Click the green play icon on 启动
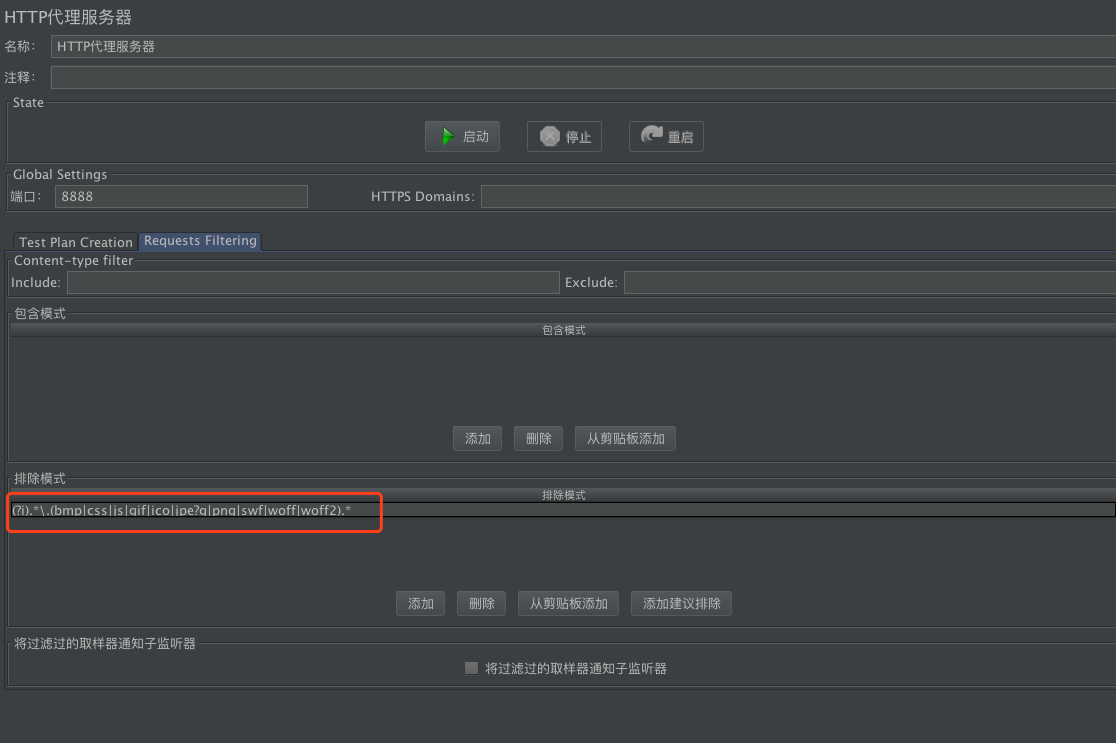This screenshot has height=743, width=1116. (x=447, y=136)
